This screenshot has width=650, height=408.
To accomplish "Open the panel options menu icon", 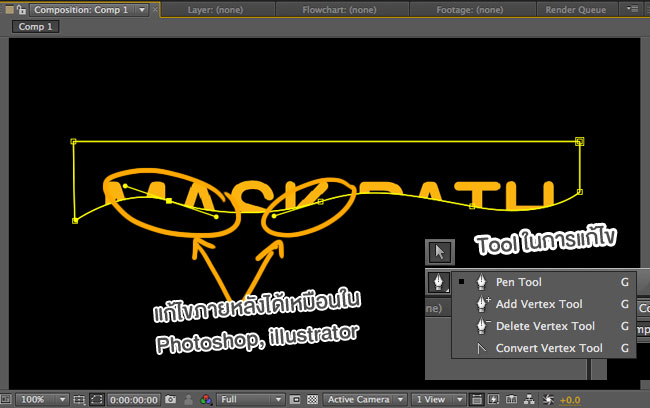I will [632, 9].
